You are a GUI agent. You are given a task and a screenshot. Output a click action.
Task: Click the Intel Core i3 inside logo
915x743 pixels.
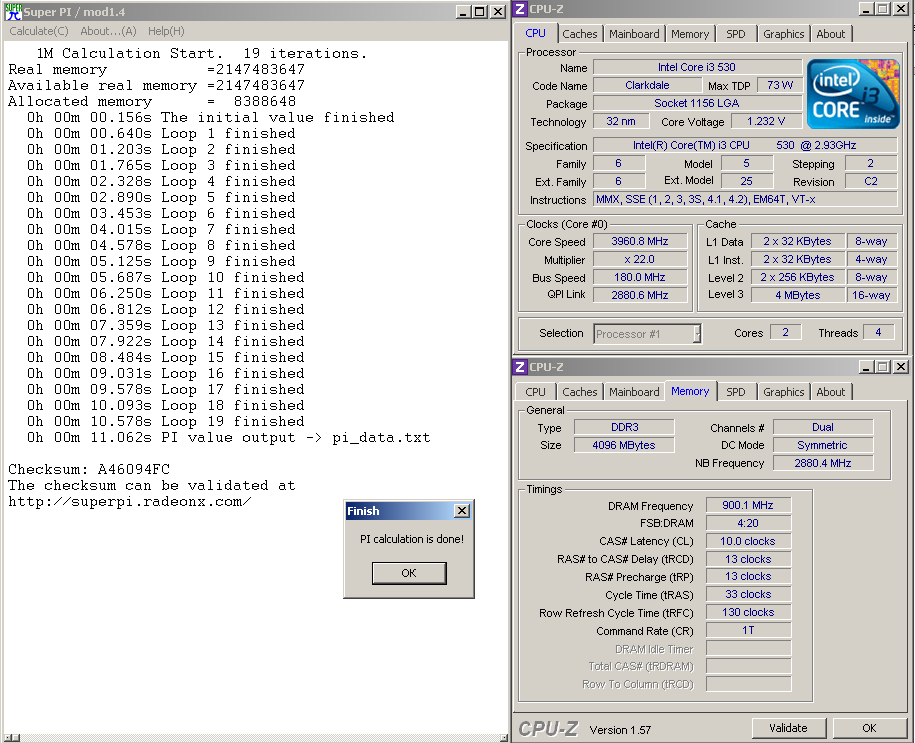[x=853, y=94]
